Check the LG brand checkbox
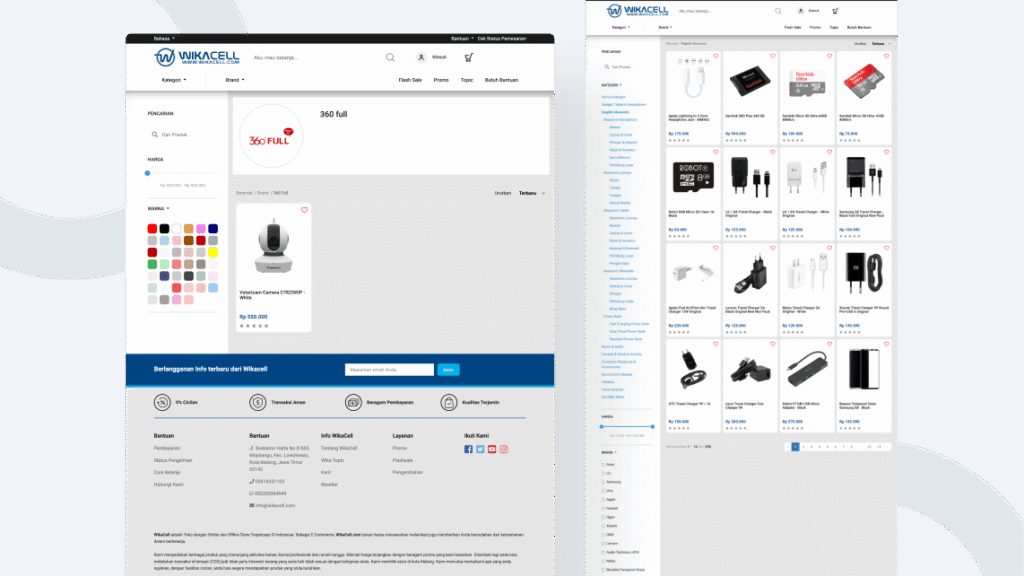Image resolution: width=1024 pixels, height=576 pixels. click(x=603, y=473)
